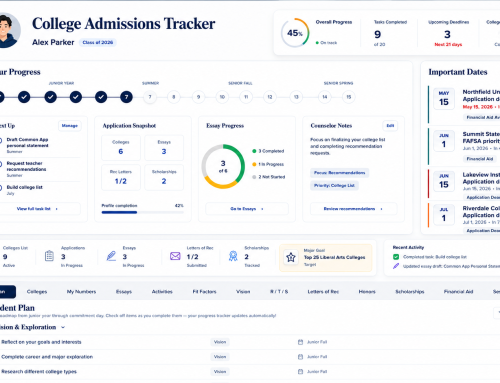Click the Applications clipboard icon
Viewport: 500px width, 383px height.
tap(49, 256)
